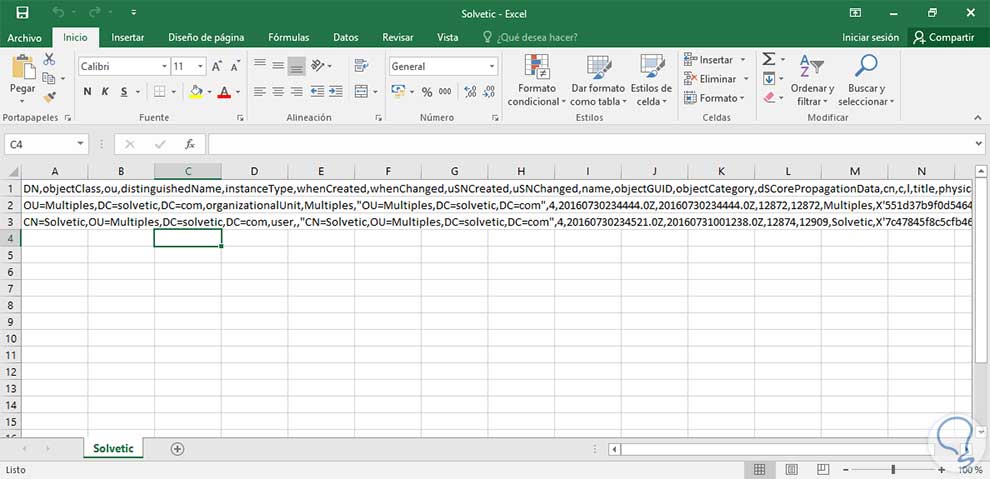The image size is (990, 479).
Task: Open the Archivo tab
Action: [25, 38]
